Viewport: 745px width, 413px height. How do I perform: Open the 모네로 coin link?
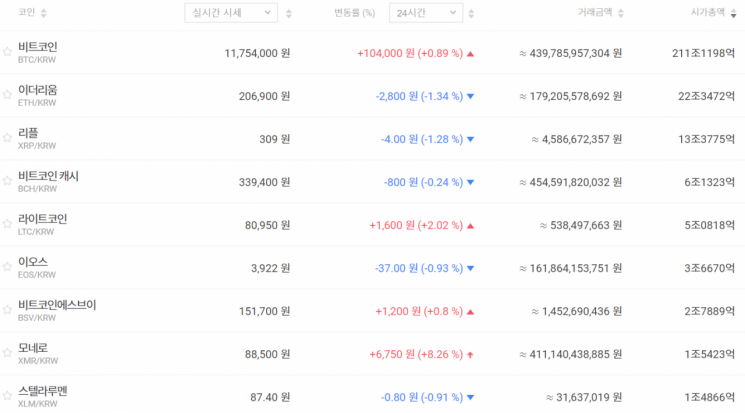click(33, 348)
